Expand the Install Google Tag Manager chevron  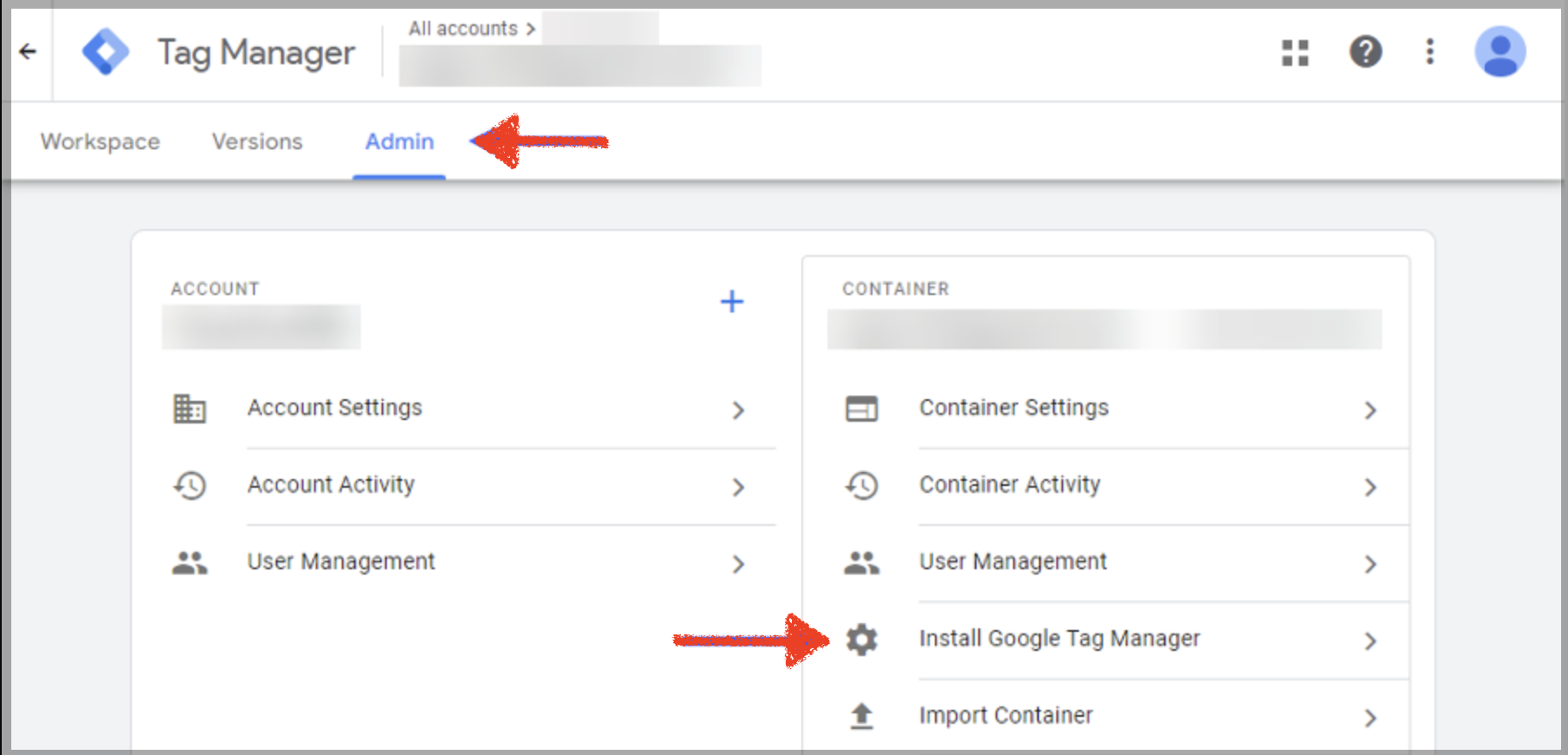click(x=1370, y=641)
